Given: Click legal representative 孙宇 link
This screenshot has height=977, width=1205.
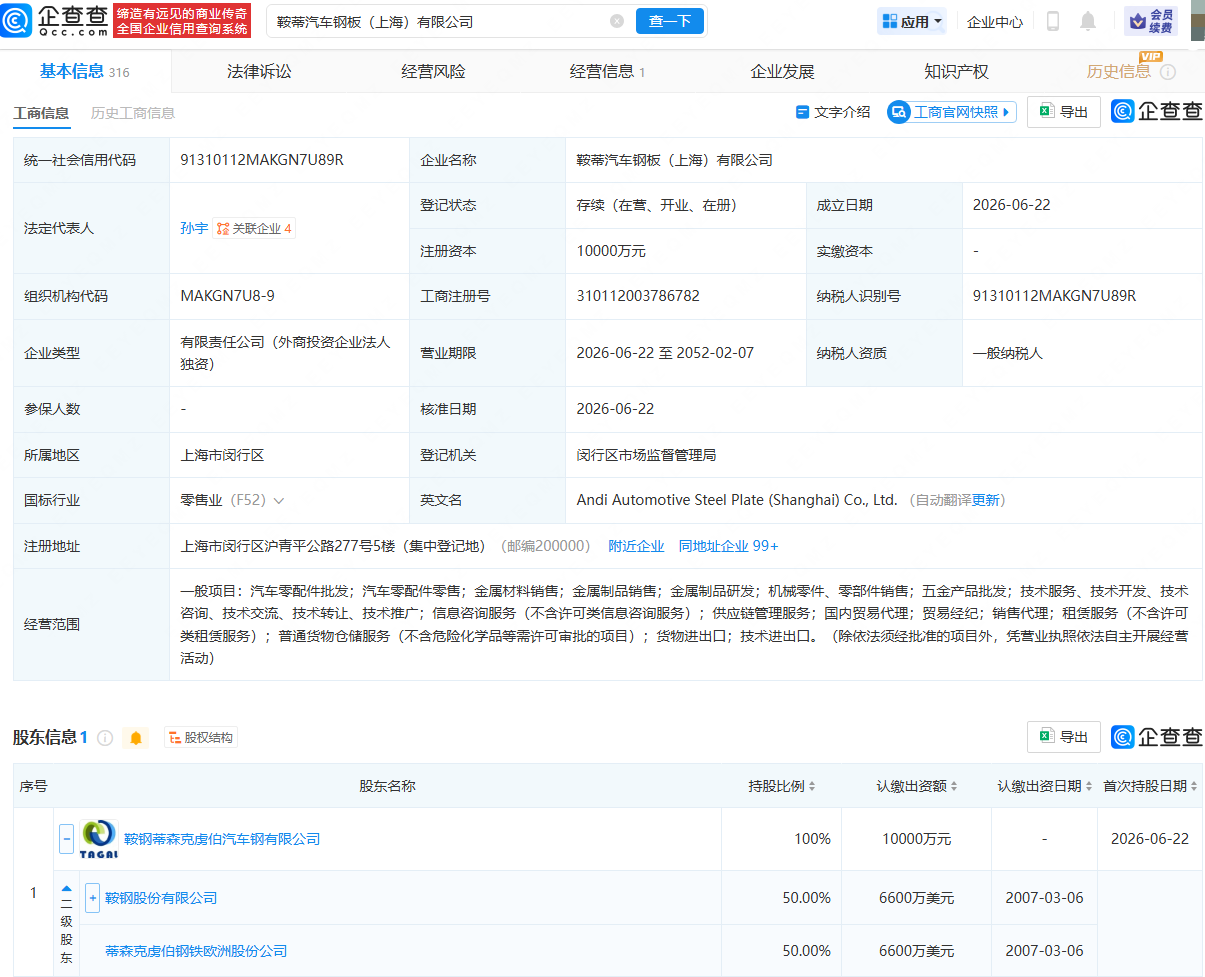Looking at the screenshot, I should coord(194,228).
